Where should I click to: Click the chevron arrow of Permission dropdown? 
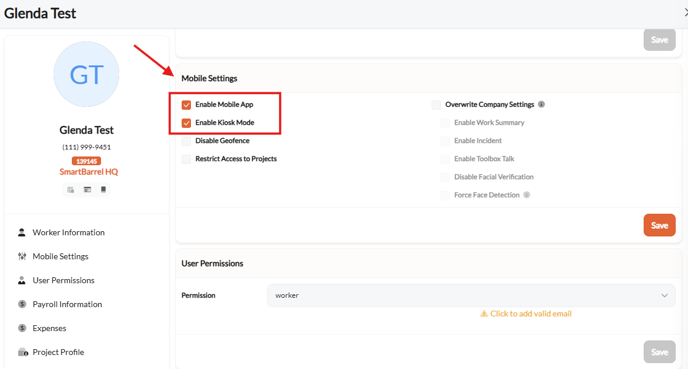664,295
